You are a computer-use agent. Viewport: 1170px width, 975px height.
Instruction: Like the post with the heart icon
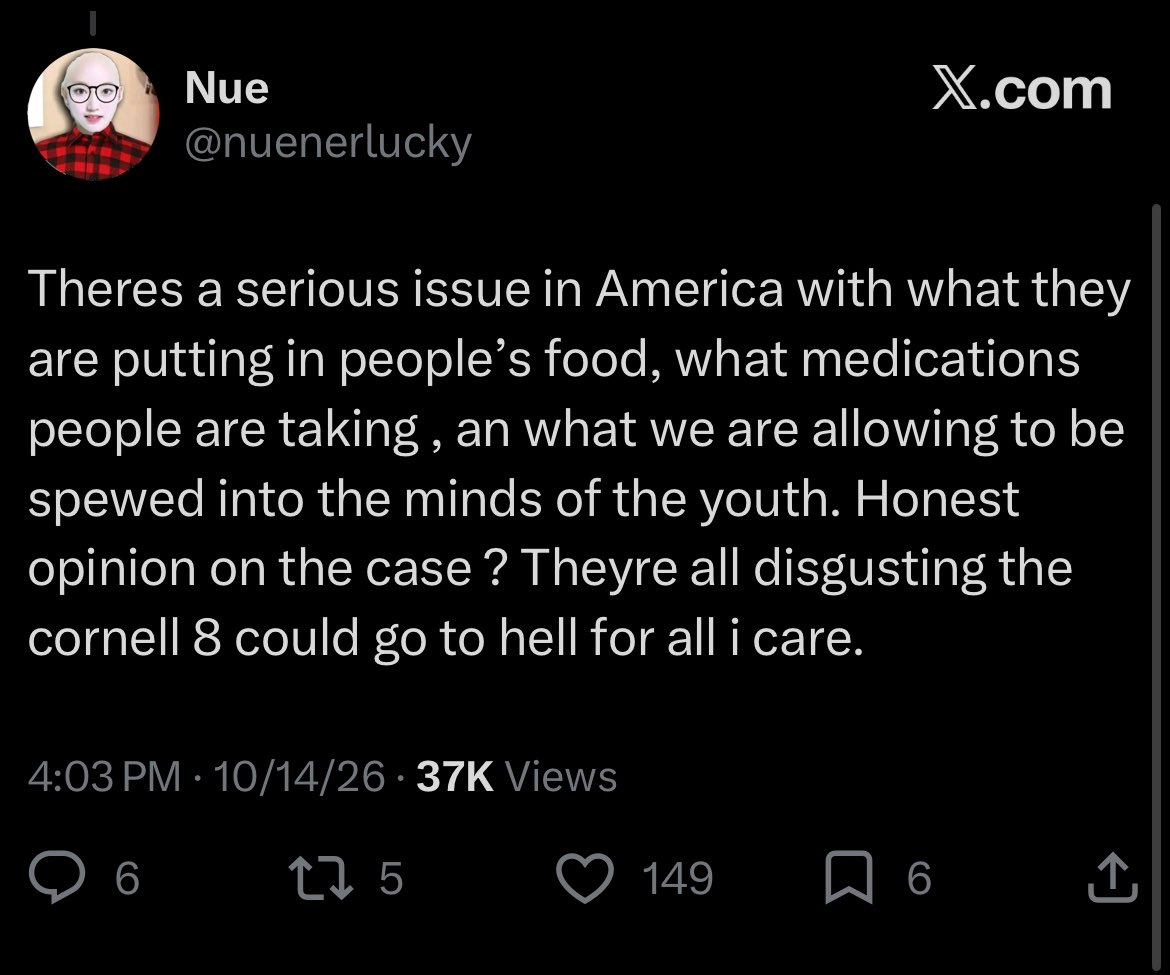tap(586, 877)
